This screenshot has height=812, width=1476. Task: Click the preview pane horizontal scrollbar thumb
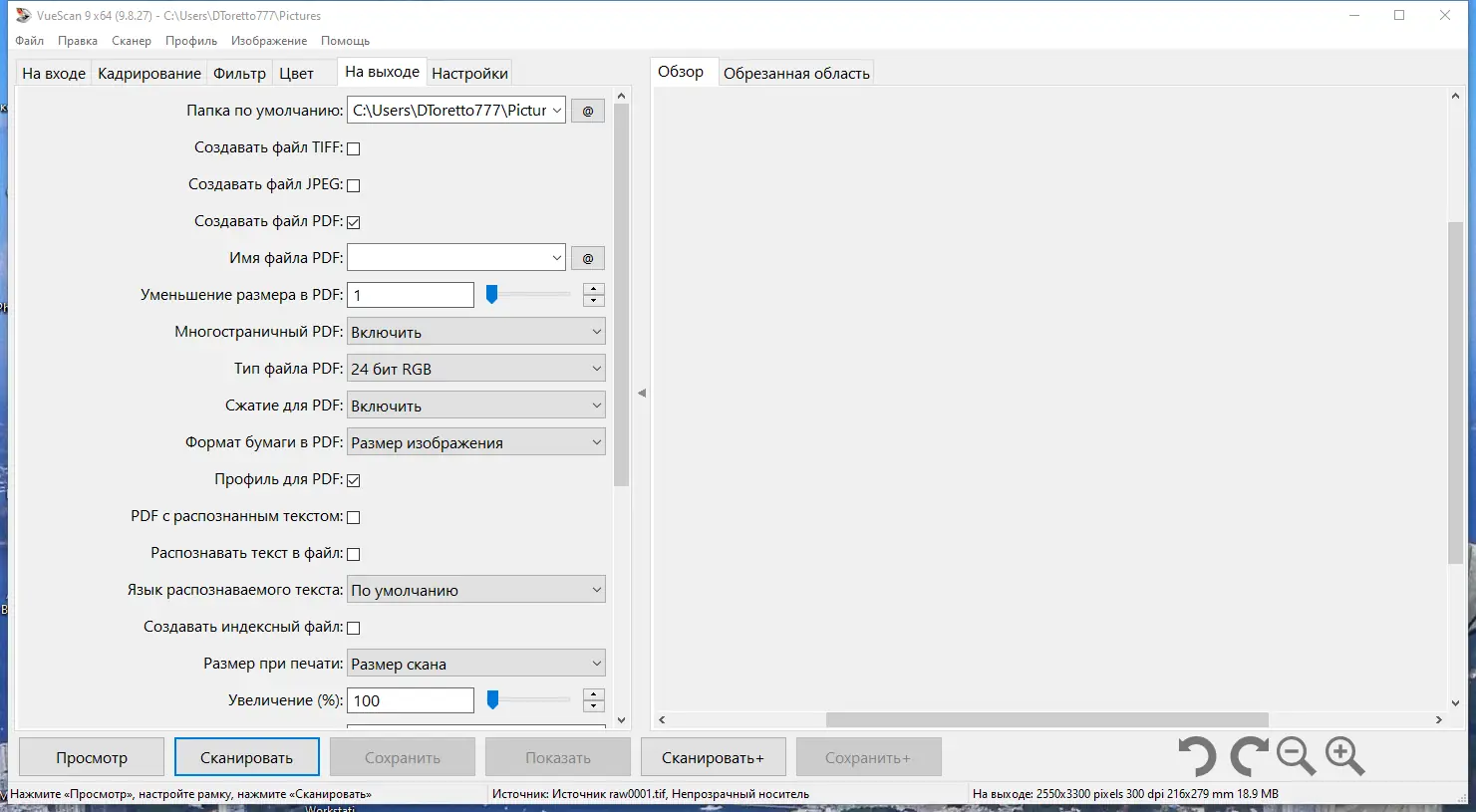(x=1047, y=719)
